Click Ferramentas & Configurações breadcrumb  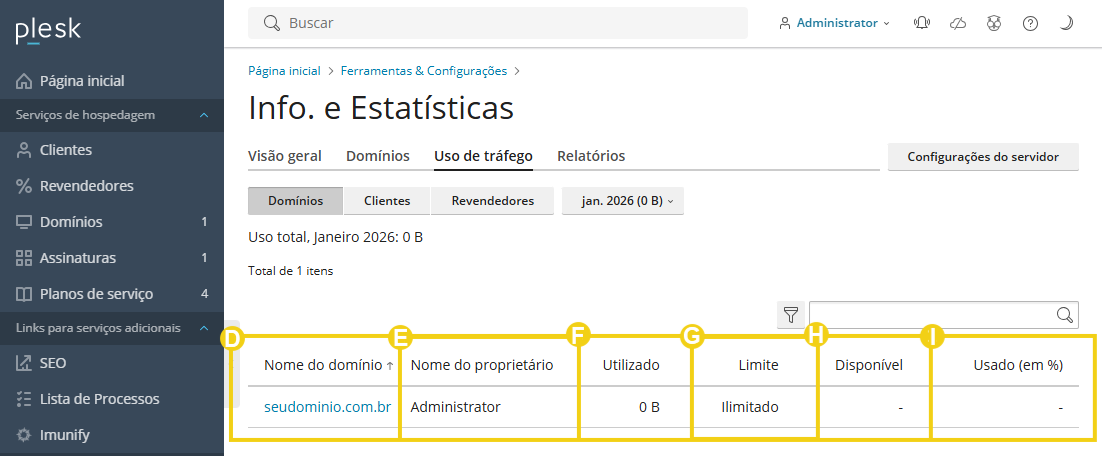click(424, 71)
